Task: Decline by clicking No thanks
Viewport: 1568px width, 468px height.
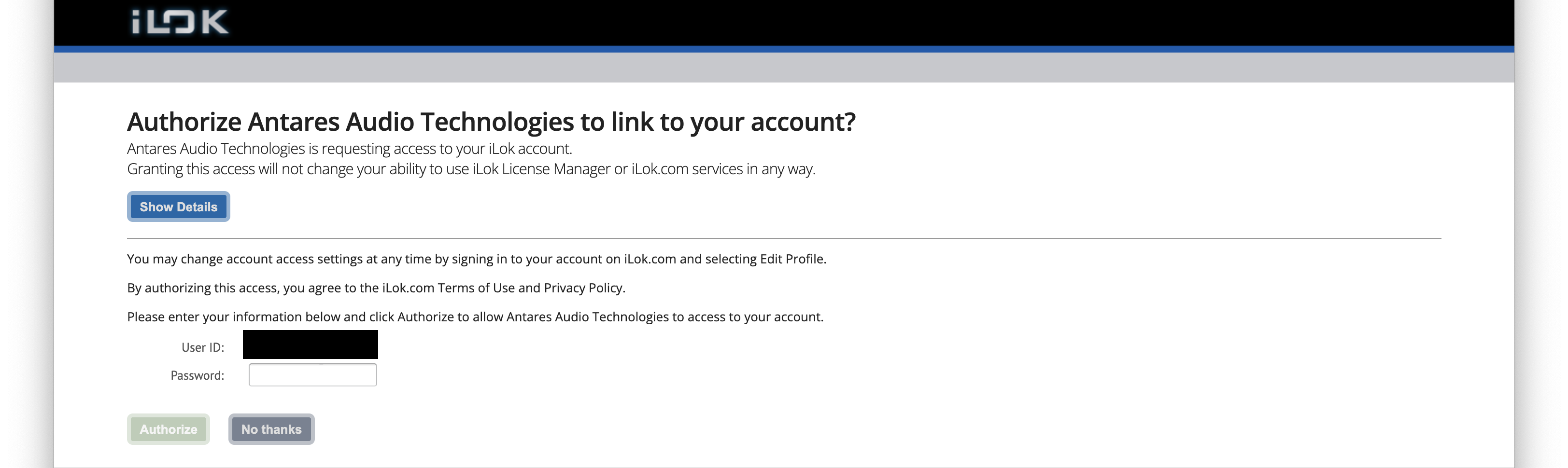Action: point(271,429)
